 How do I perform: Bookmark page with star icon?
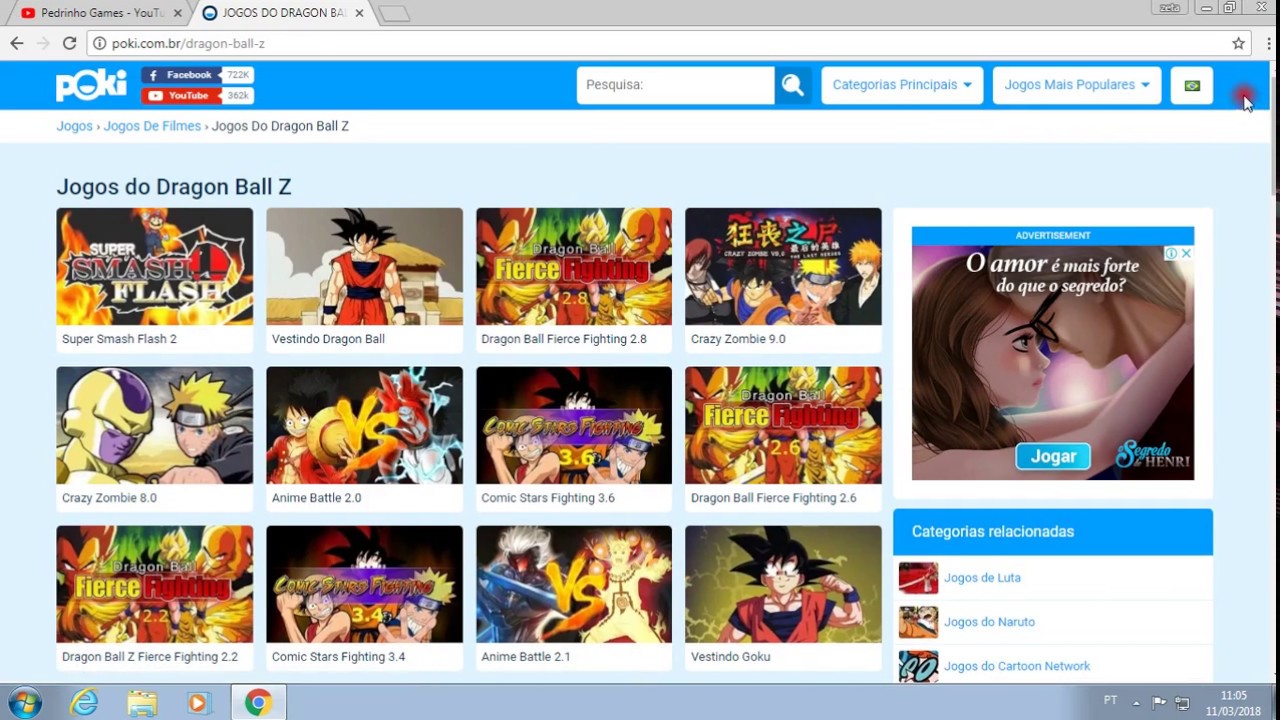1238,43
